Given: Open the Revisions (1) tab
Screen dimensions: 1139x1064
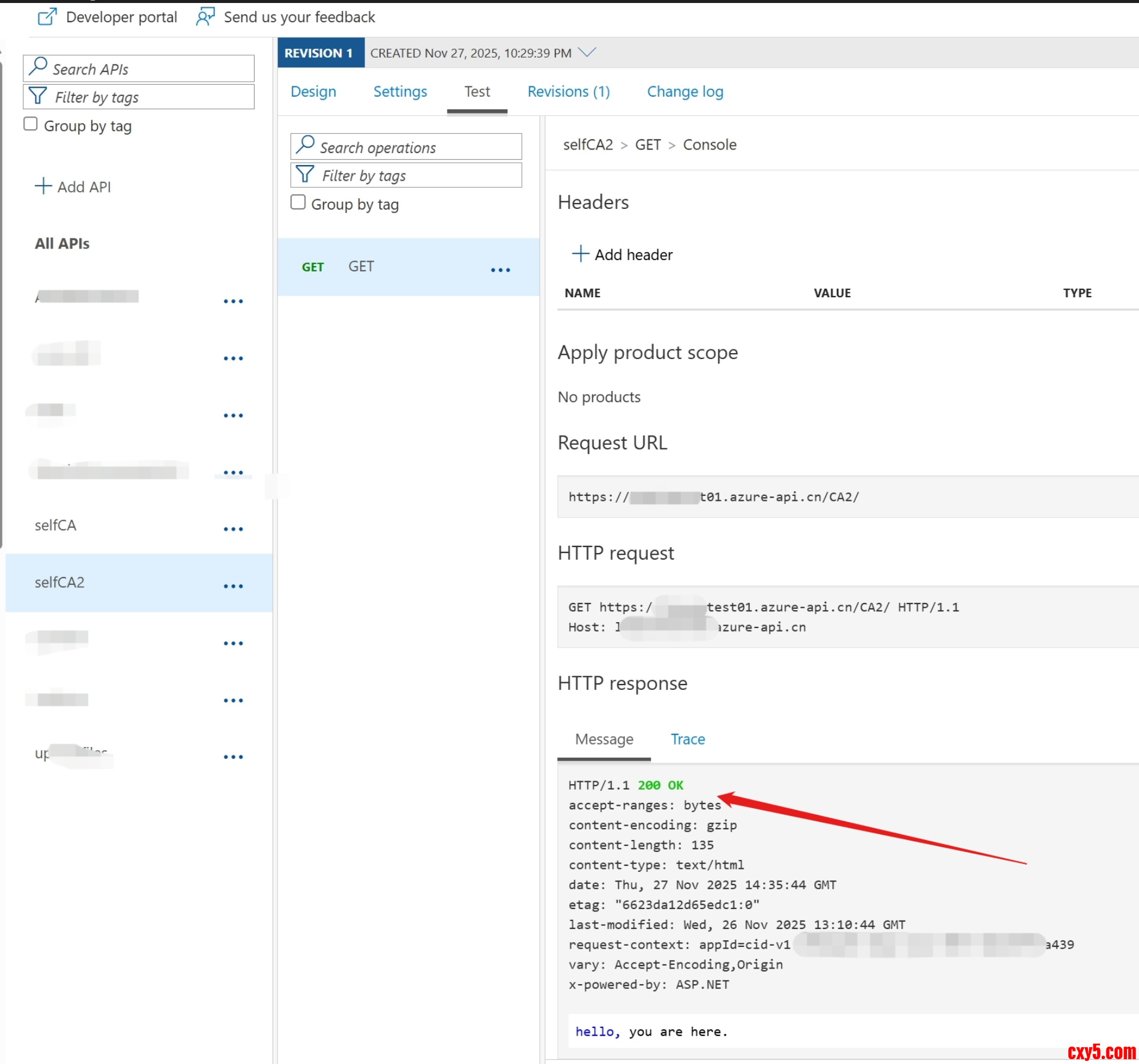Looking at the screenshot, I should coord(568,92).
